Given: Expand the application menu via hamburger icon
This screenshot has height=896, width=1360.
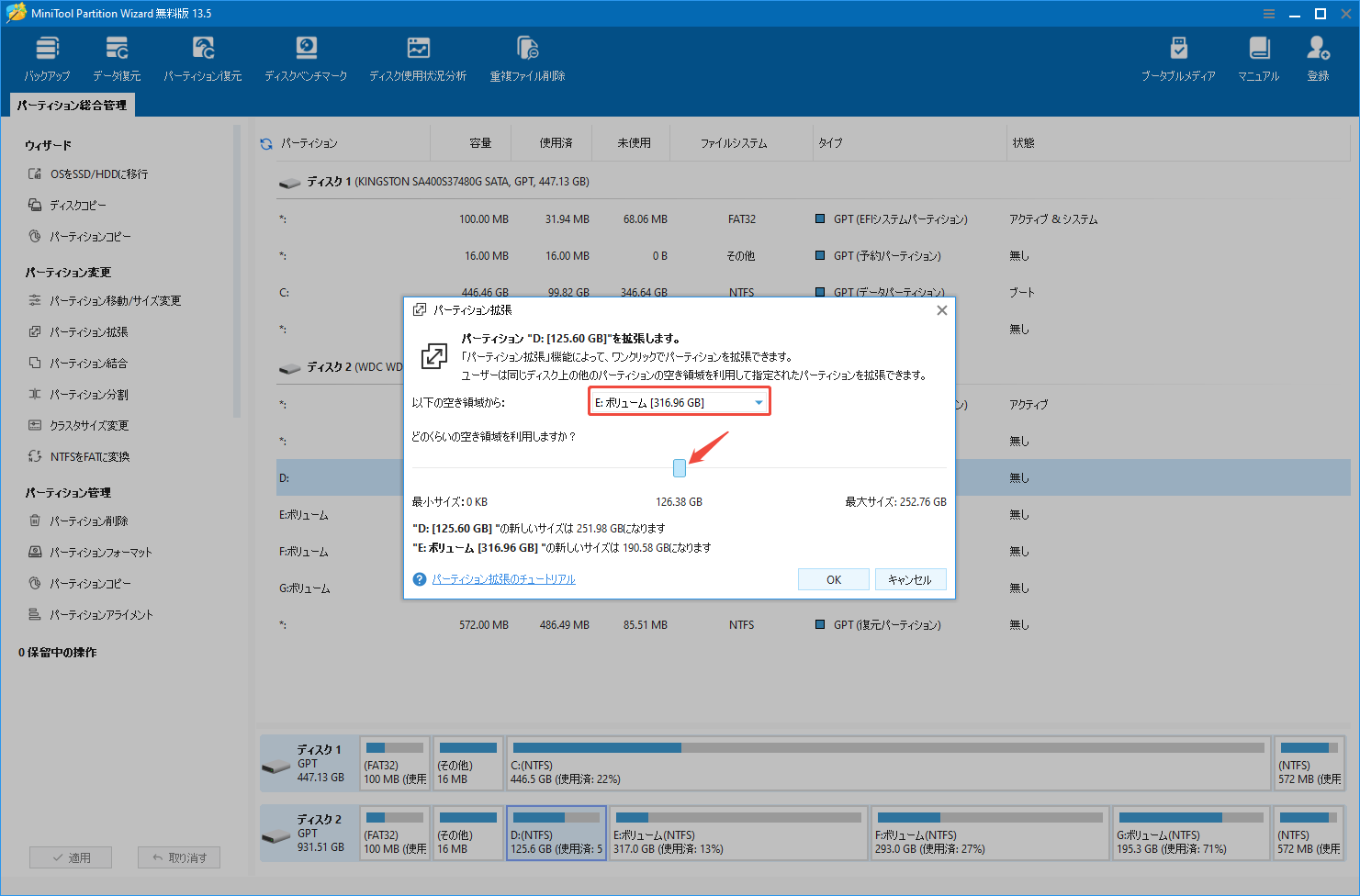Looking at the screenshot, I should (x=1269, y=13).
